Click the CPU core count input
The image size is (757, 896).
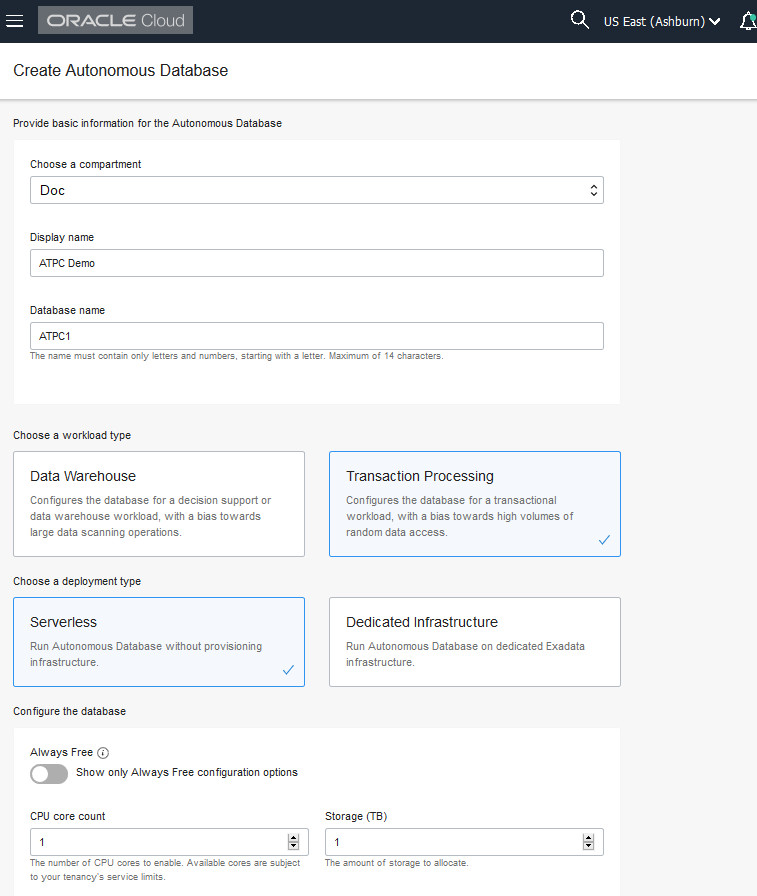click(169, 842)
